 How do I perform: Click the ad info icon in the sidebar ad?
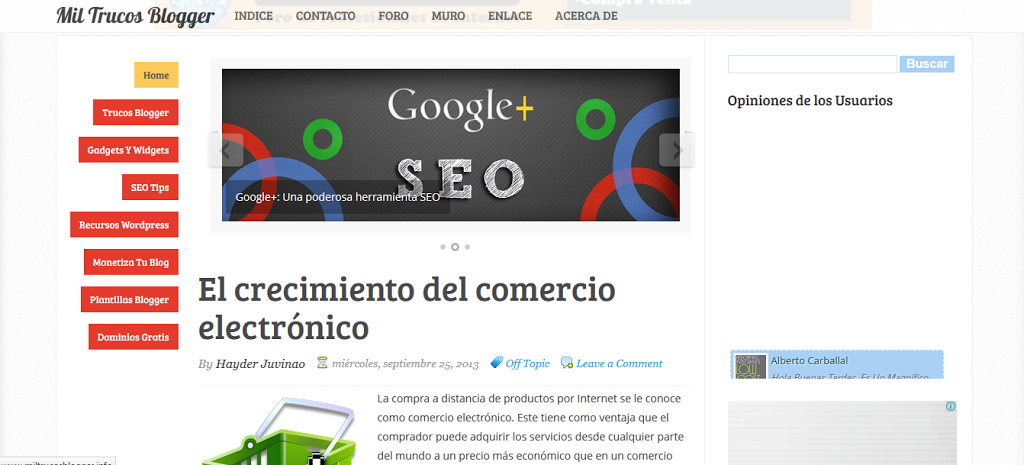[951, 407]
